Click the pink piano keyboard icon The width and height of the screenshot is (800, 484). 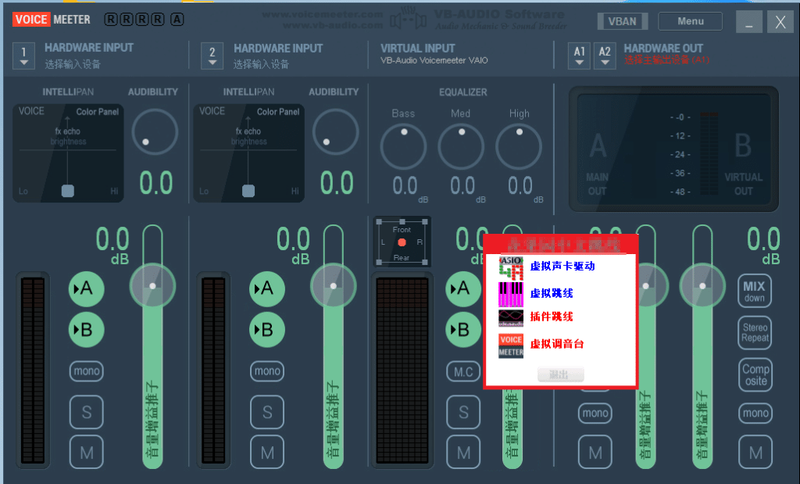point(511,294)
